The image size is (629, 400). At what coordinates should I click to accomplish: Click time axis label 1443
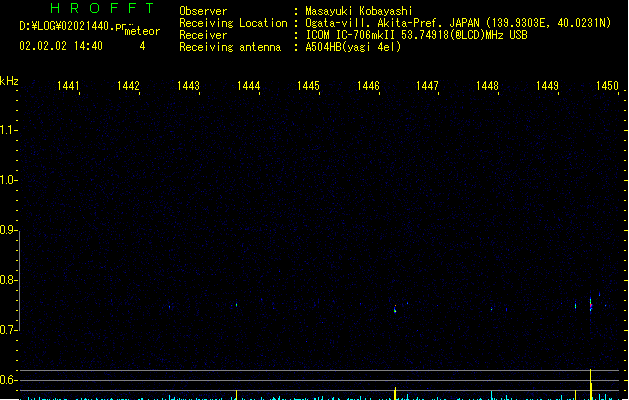tap(188, 86)
